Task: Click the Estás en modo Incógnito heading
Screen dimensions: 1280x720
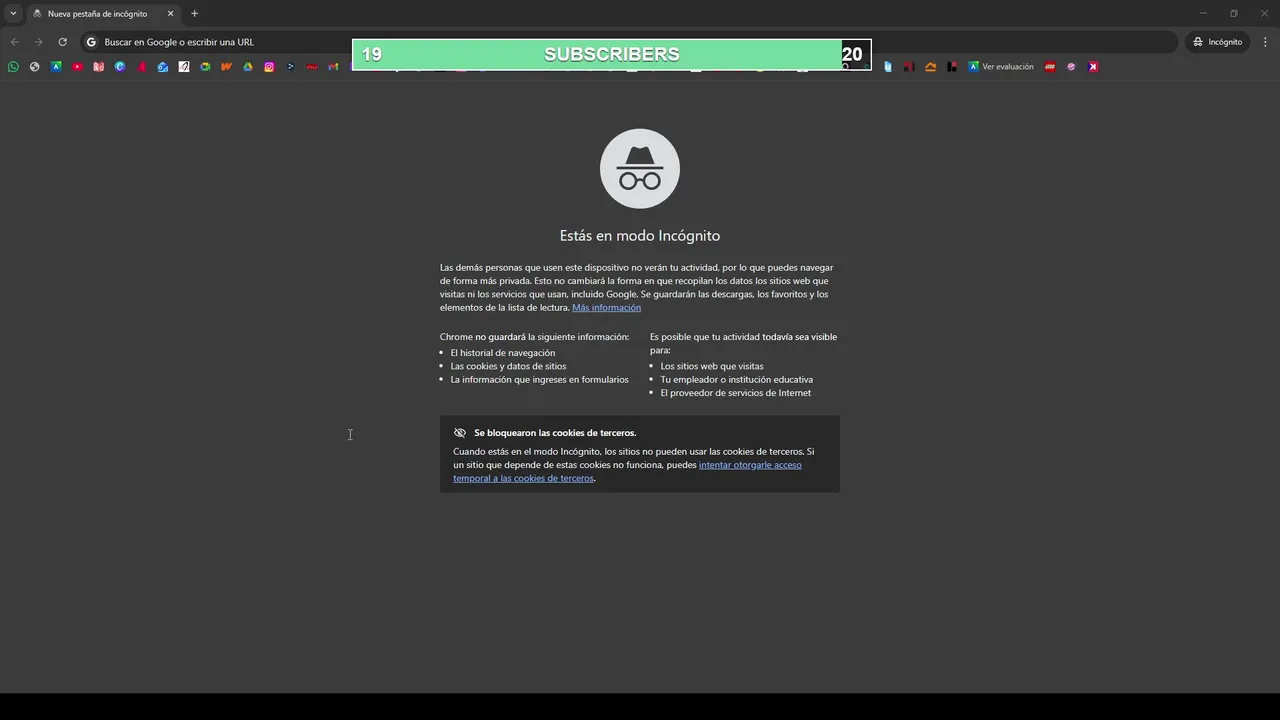Action: pos(640,236)
